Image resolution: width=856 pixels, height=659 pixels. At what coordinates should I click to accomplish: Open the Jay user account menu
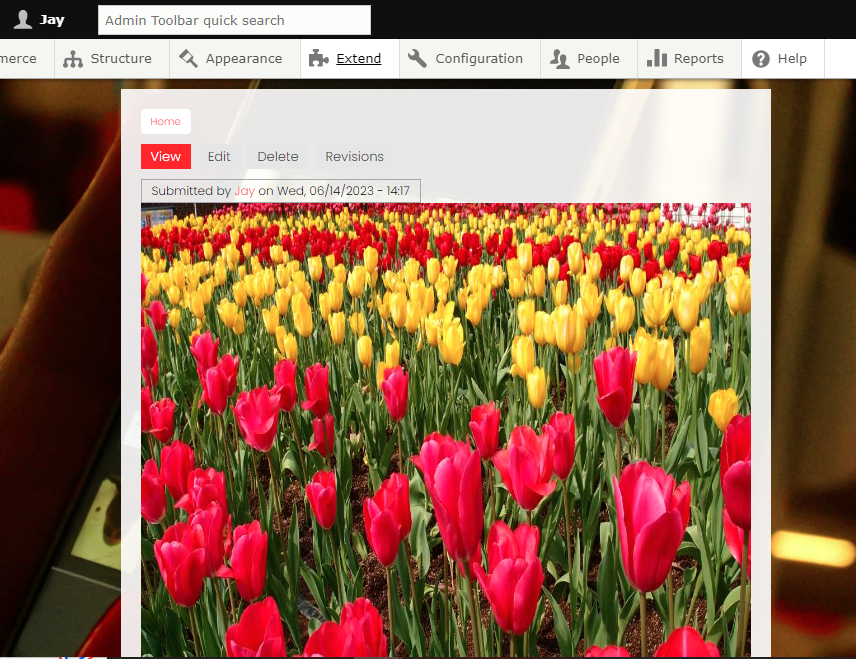coord(40,20)
